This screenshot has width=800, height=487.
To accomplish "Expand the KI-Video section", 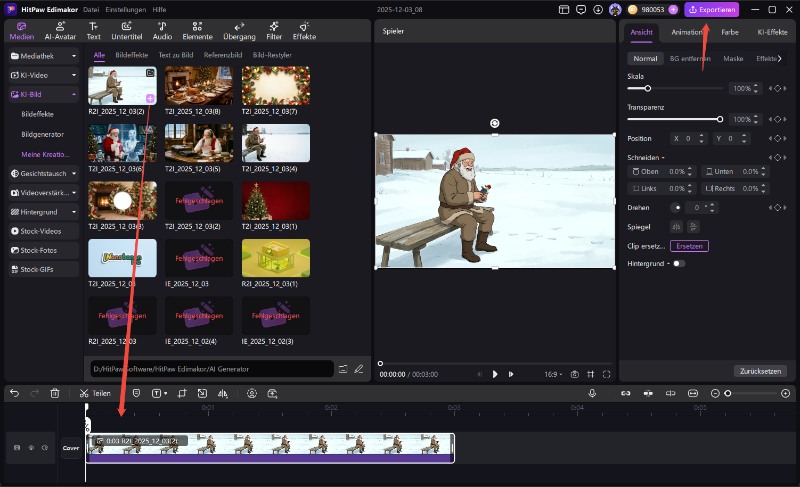I will coord(43,75).
